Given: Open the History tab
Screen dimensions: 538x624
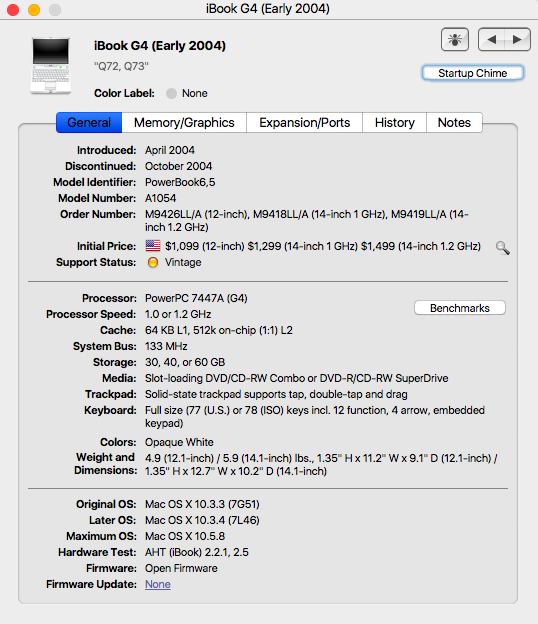Looking at the screenshot, I should click(394, 123).
